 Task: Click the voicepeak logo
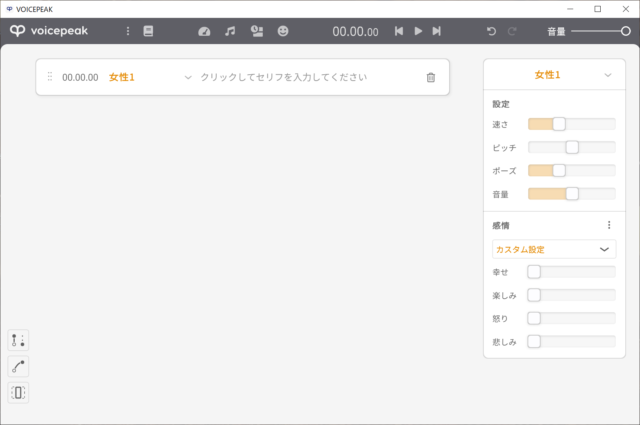click(49, 31)
